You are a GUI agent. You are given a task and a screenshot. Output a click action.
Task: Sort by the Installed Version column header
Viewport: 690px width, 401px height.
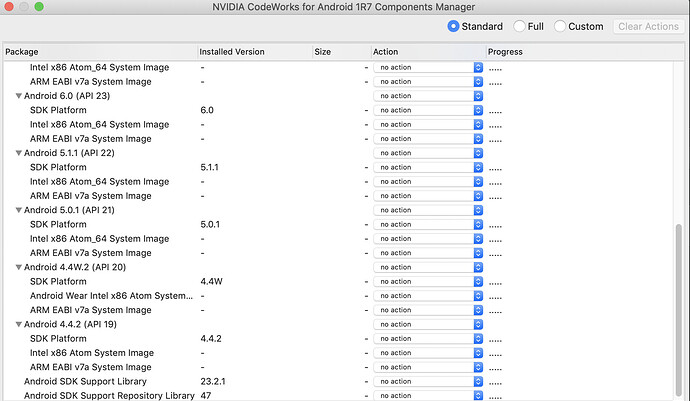tap(255, 52)
